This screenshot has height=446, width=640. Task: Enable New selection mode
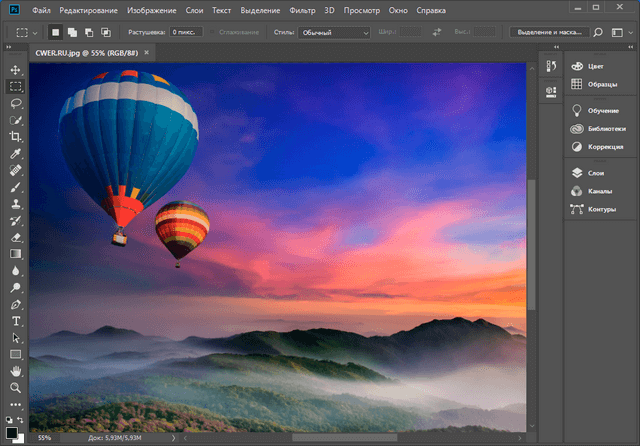click(x=58, y=32)
